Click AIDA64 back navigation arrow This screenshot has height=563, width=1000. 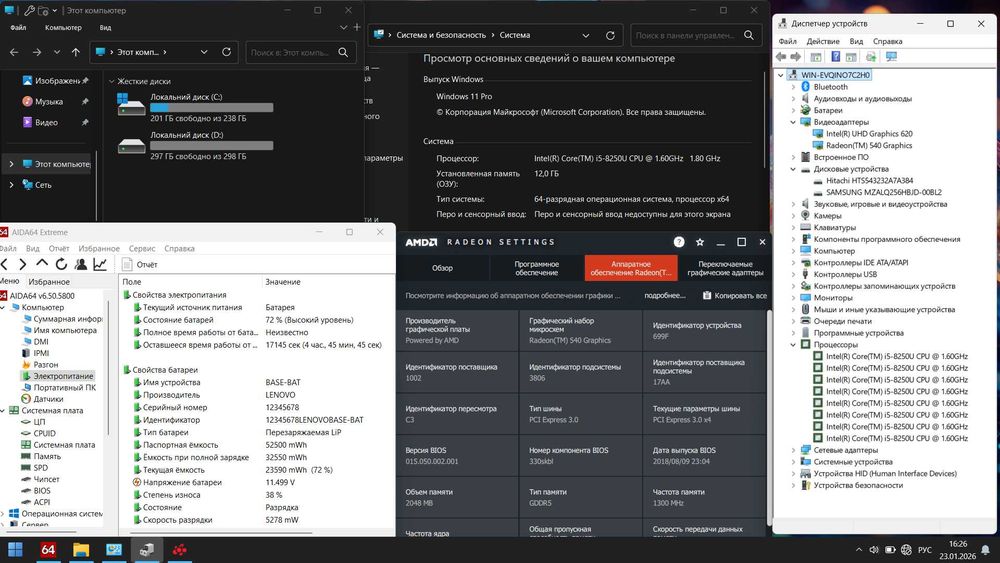pos(4,264)
